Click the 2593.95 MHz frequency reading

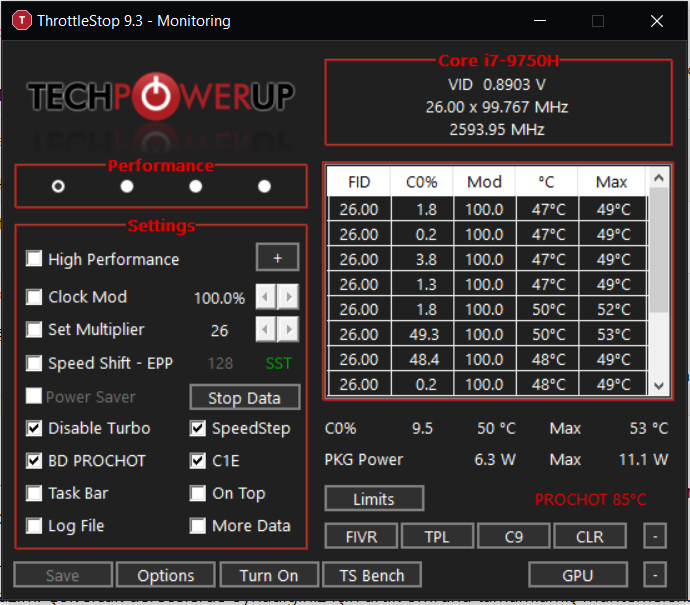pos(497,129)
